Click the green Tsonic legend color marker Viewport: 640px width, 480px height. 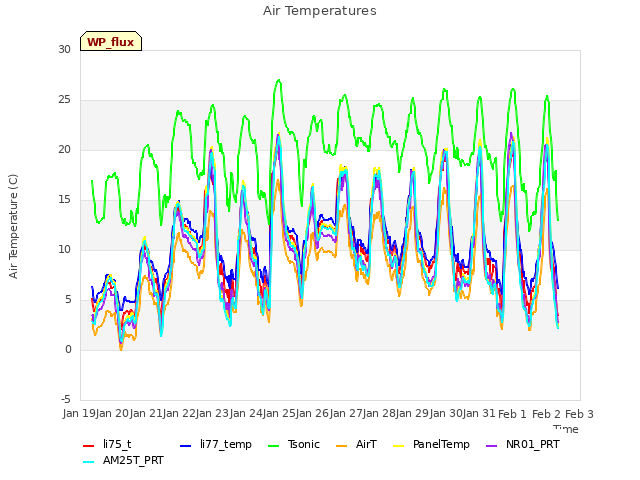273,446
